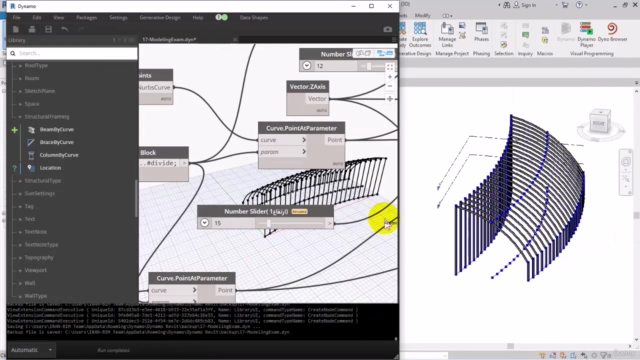Image resolution: width=640 pixels, height=360 pixels.
Task: Open Dyno Browser in Revit ribbon
Action: tap(612, 32)
